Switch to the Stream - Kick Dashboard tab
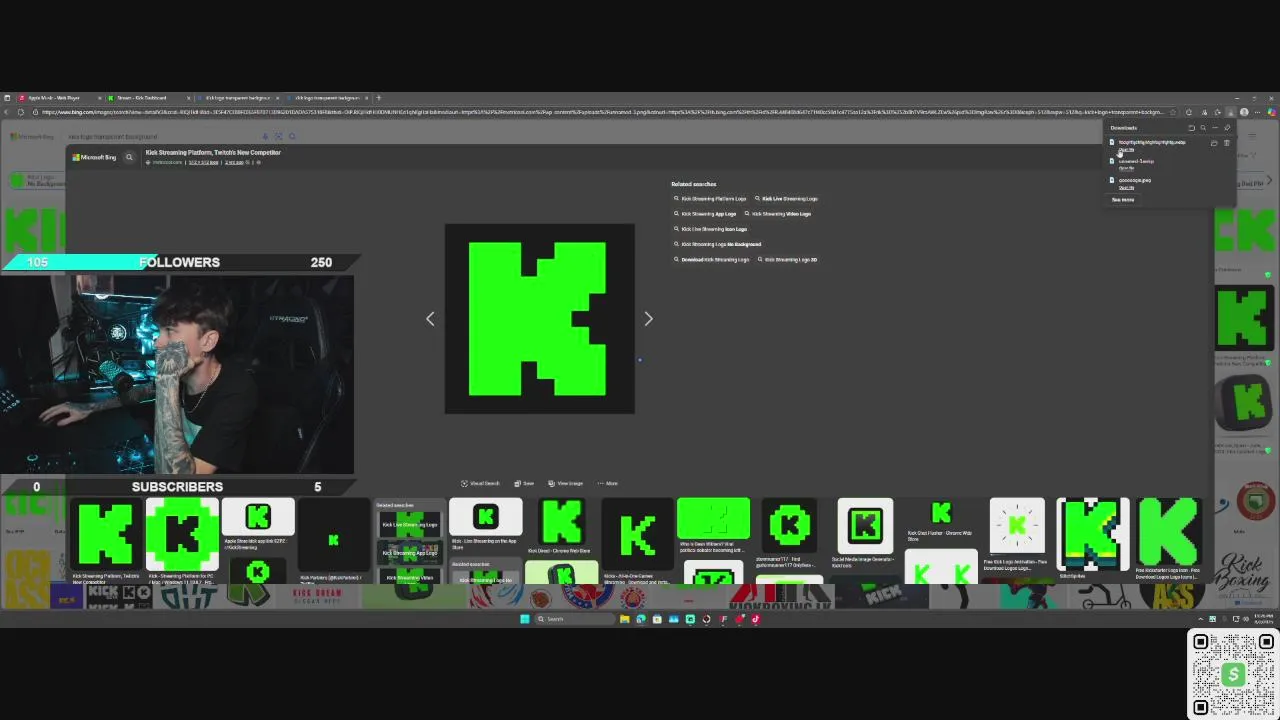Screen dimensions: 1280x720 pyautogui.click(x=147, y=98)
